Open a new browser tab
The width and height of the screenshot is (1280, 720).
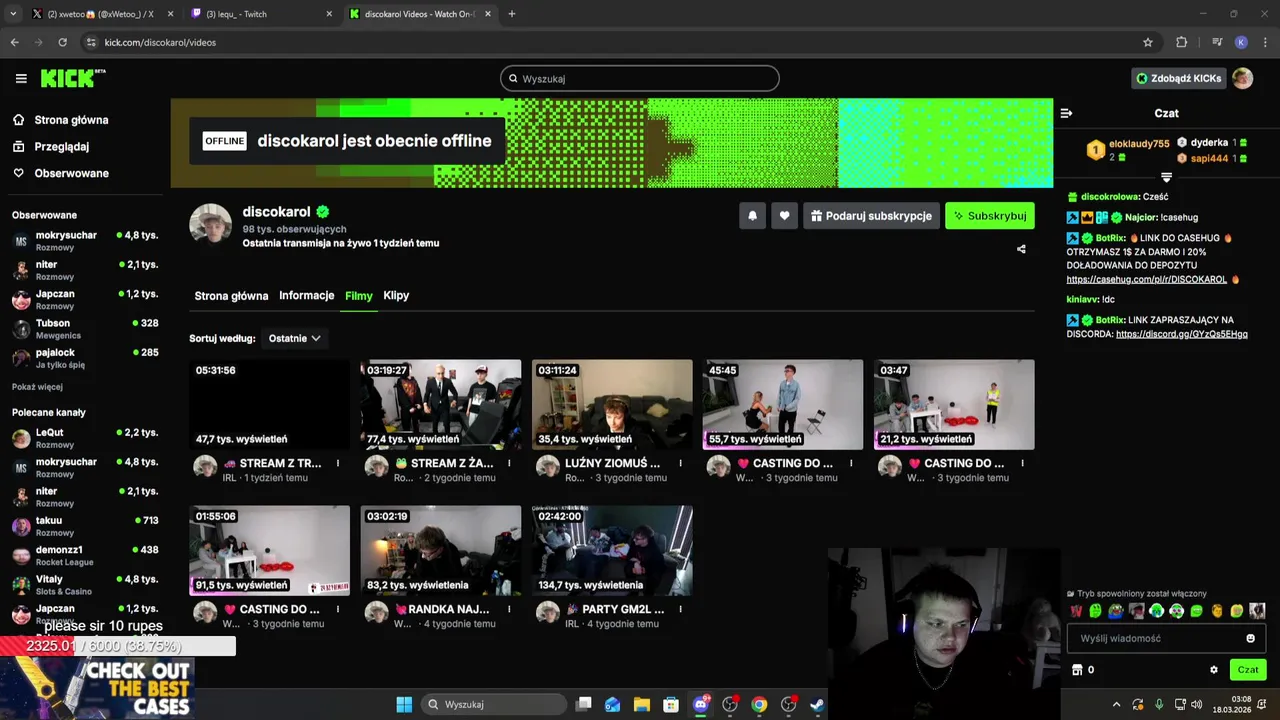click(x=512, y=14)
